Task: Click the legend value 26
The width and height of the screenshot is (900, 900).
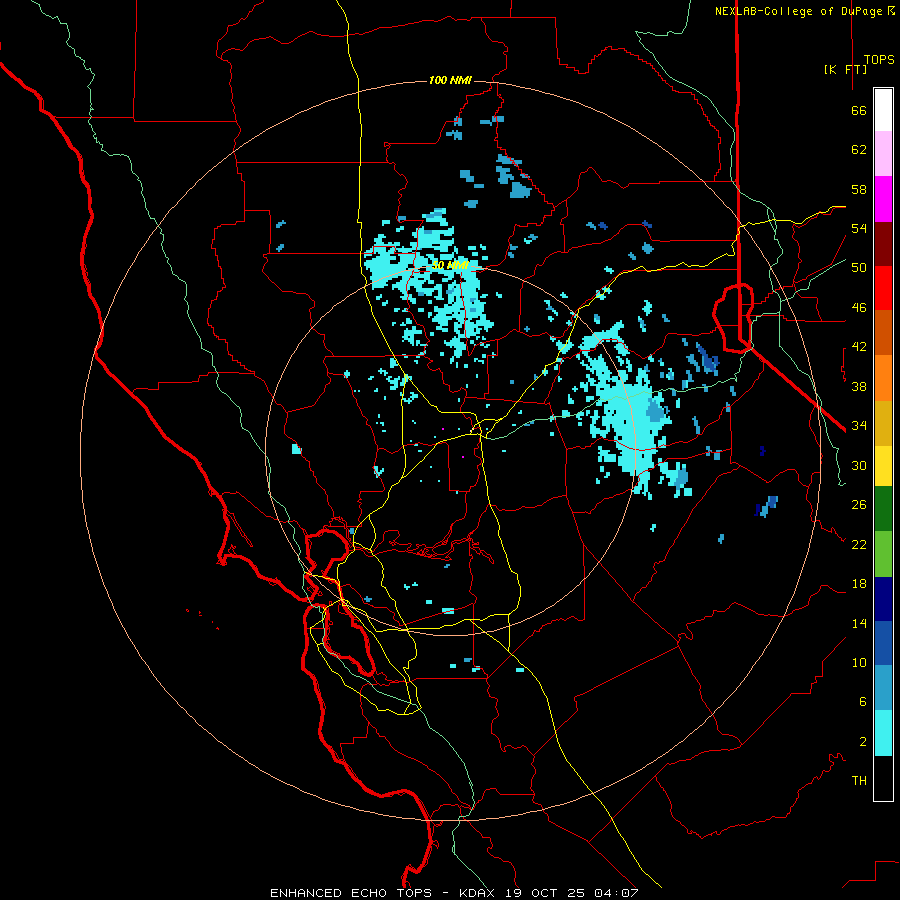Action: point(859,505)
